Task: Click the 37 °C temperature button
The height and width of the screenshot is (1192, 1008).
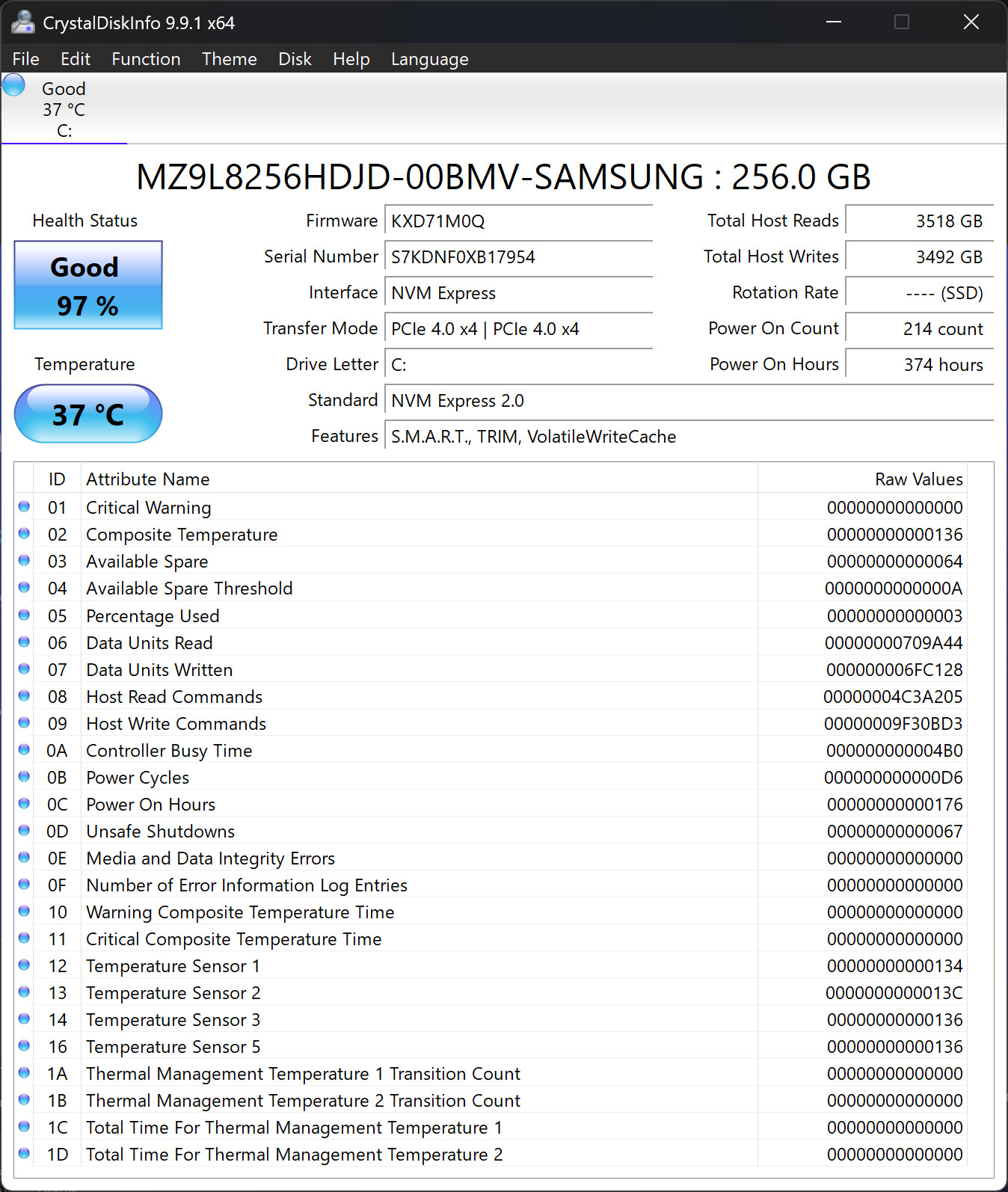Action: [88, 414]
